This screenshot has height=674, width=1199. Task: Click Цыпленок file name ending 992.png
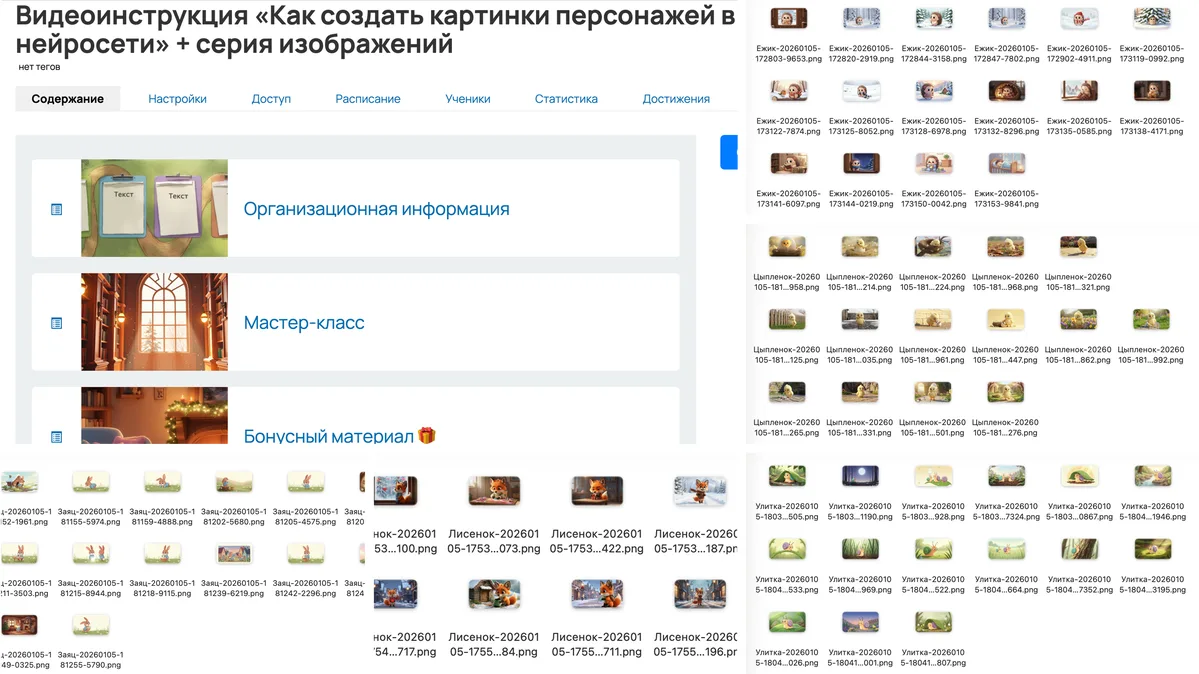(x=1151, y=355)
